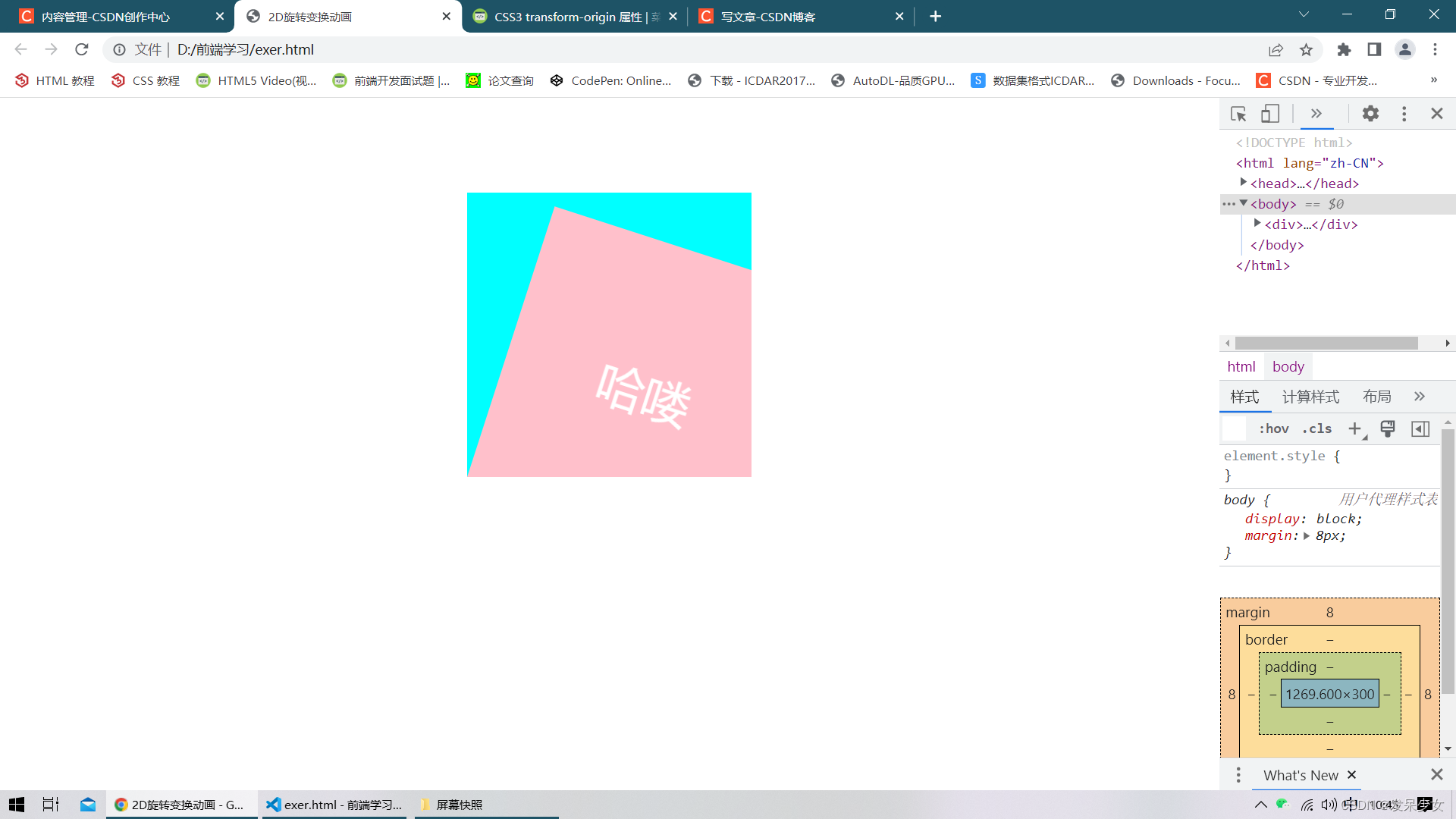
Task: Open the tab search dropdown
Action: click(1304, 14)
